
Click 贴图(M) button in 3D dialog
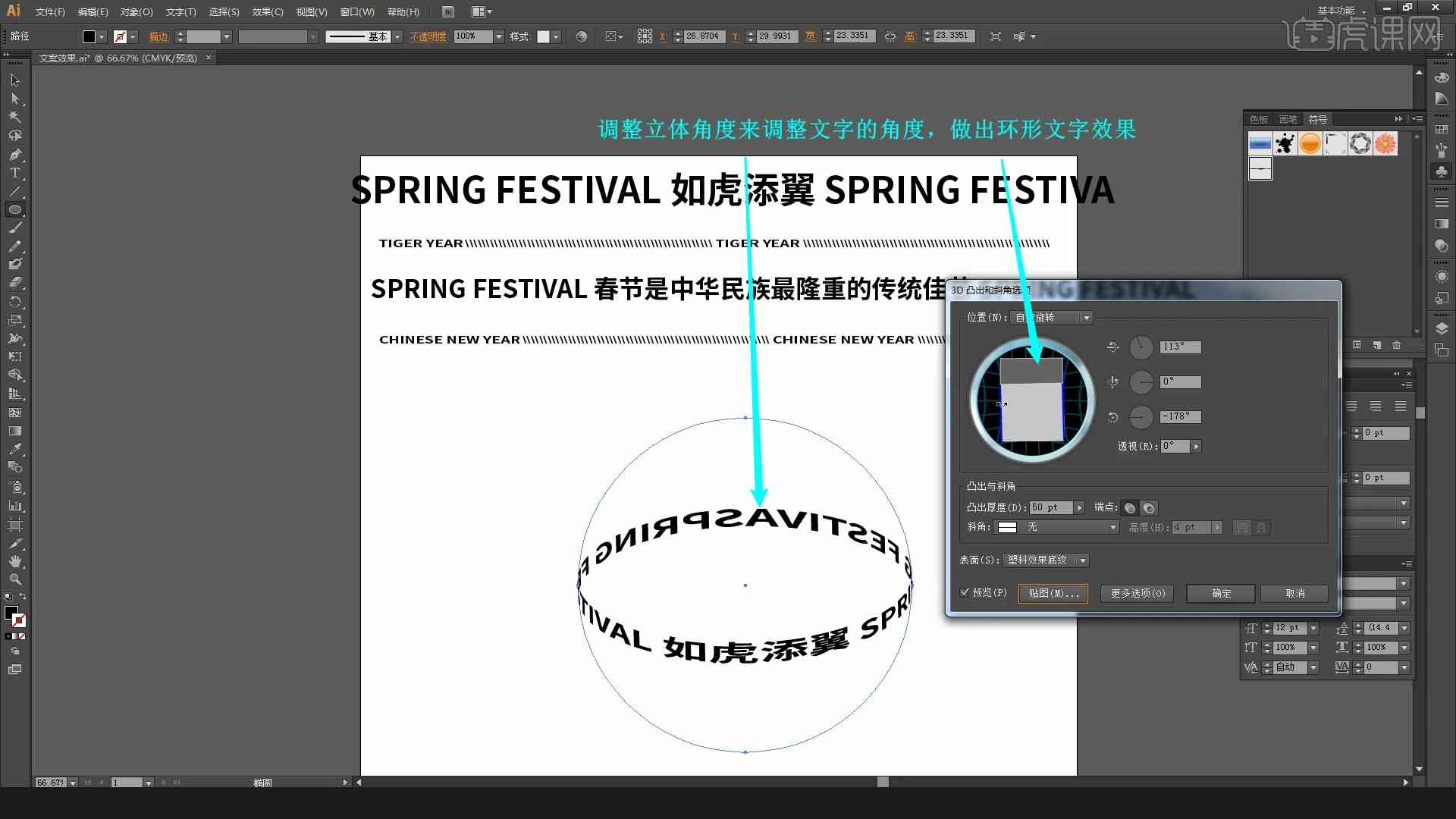[1053, 593]
